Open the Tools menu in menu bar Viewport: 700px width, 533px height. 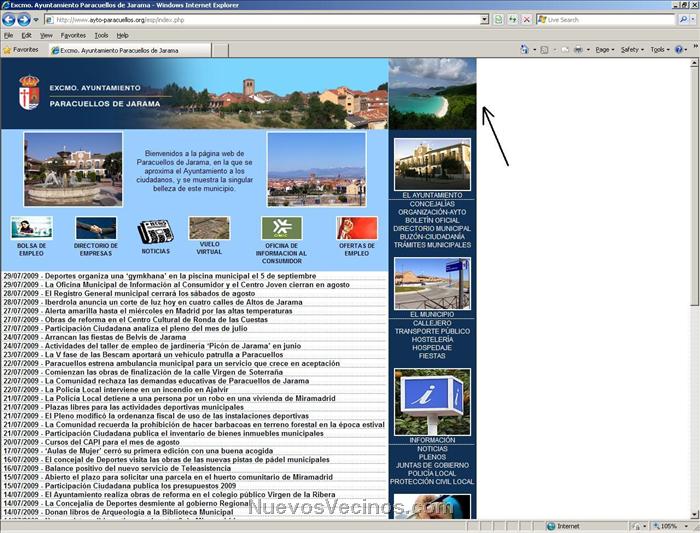(101, 35)
